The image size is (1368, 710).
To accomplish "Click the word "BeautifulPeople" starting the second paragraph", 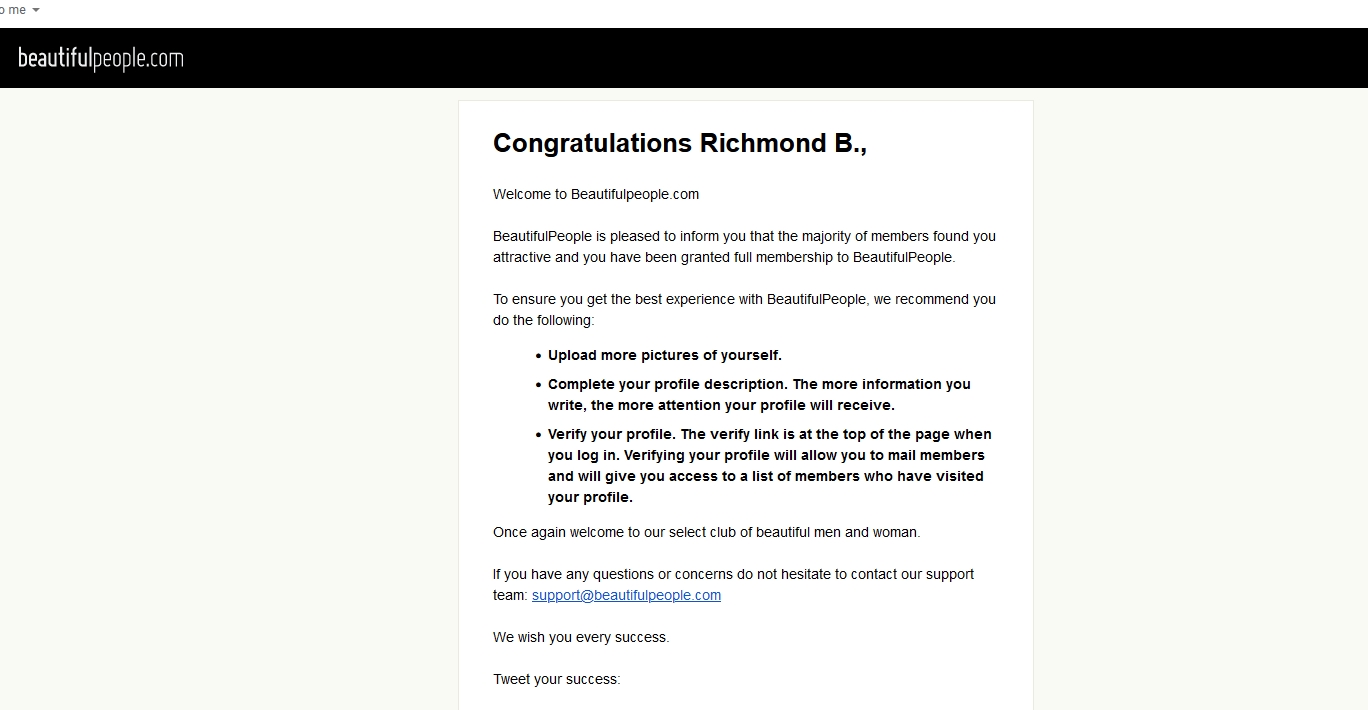I will click(542, 236).
